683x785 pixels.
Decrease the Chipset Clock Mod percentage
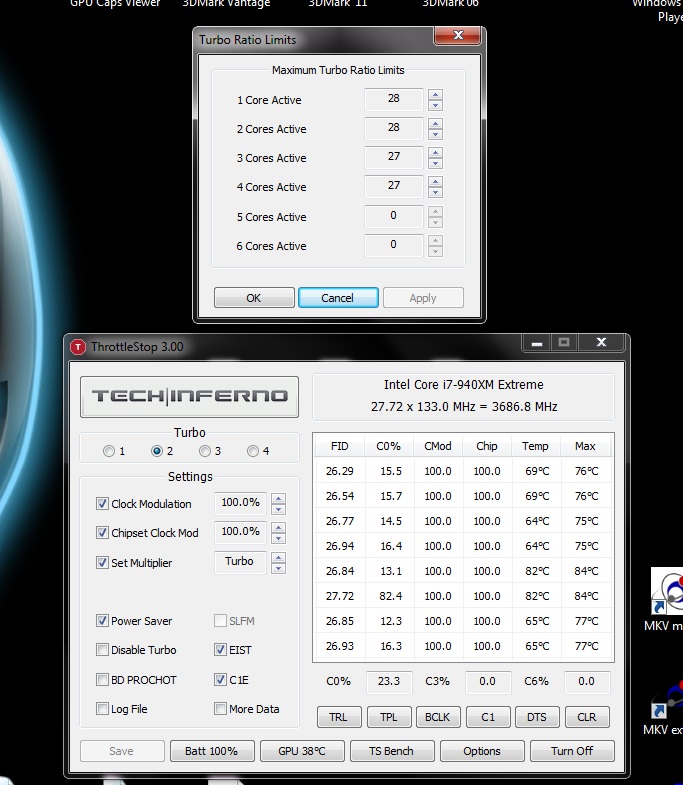coord(278,538)
